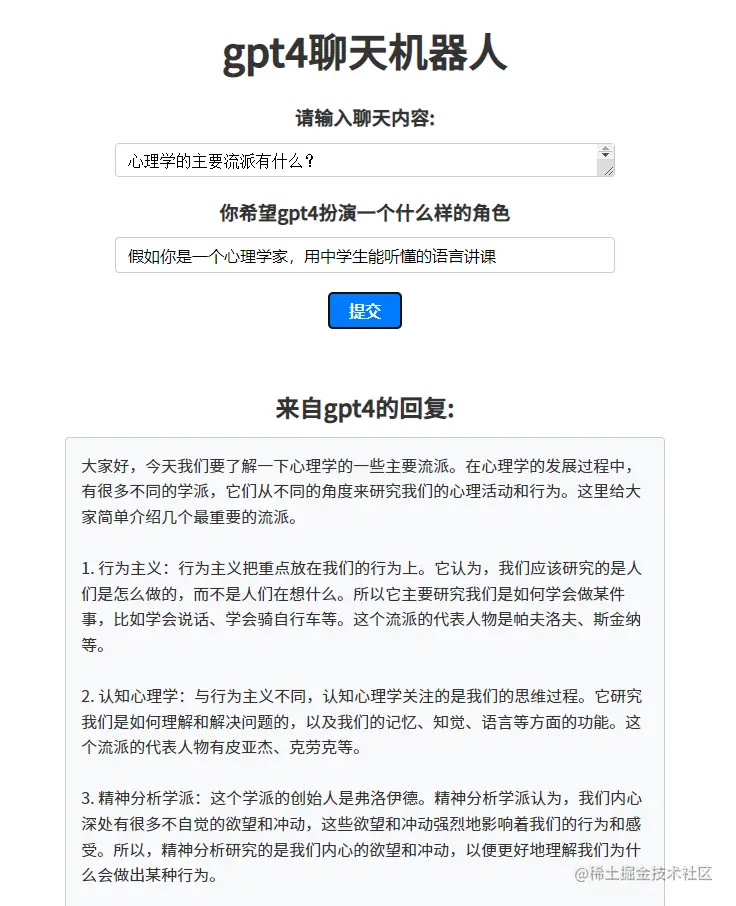736x906 pixels.
Task: Select the 1. 行为主义 paragraph
Action: click(x=361, y=606)
